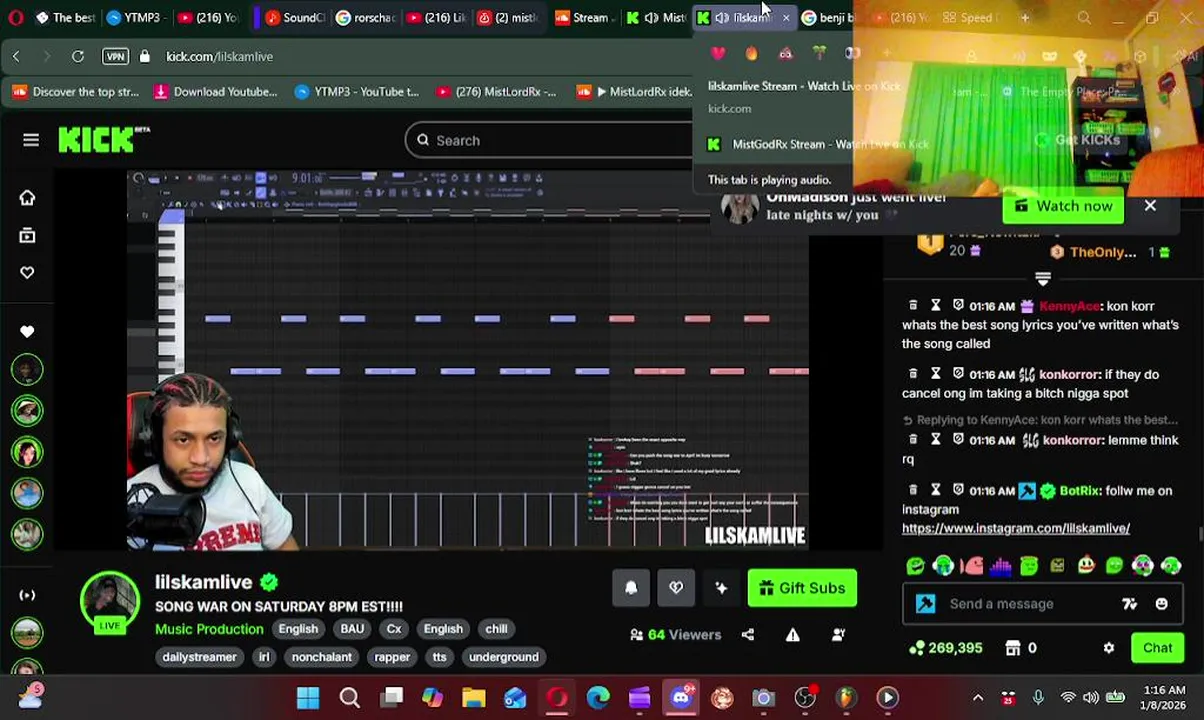Toggle the VPN badge in the address bar
The image size is (1204, 720).
[x=115, y=57]
